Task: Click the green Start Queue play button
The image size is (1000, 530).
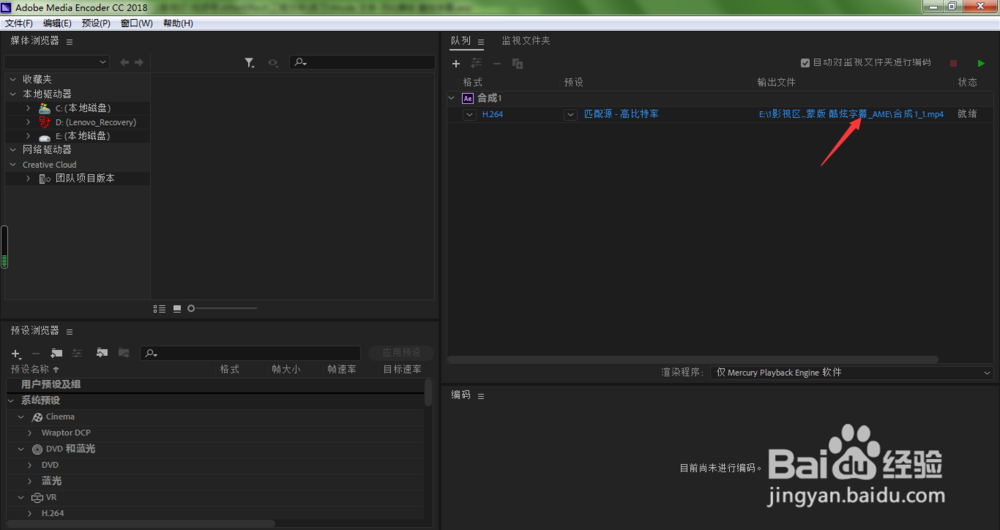Action: tap(981, 63)
